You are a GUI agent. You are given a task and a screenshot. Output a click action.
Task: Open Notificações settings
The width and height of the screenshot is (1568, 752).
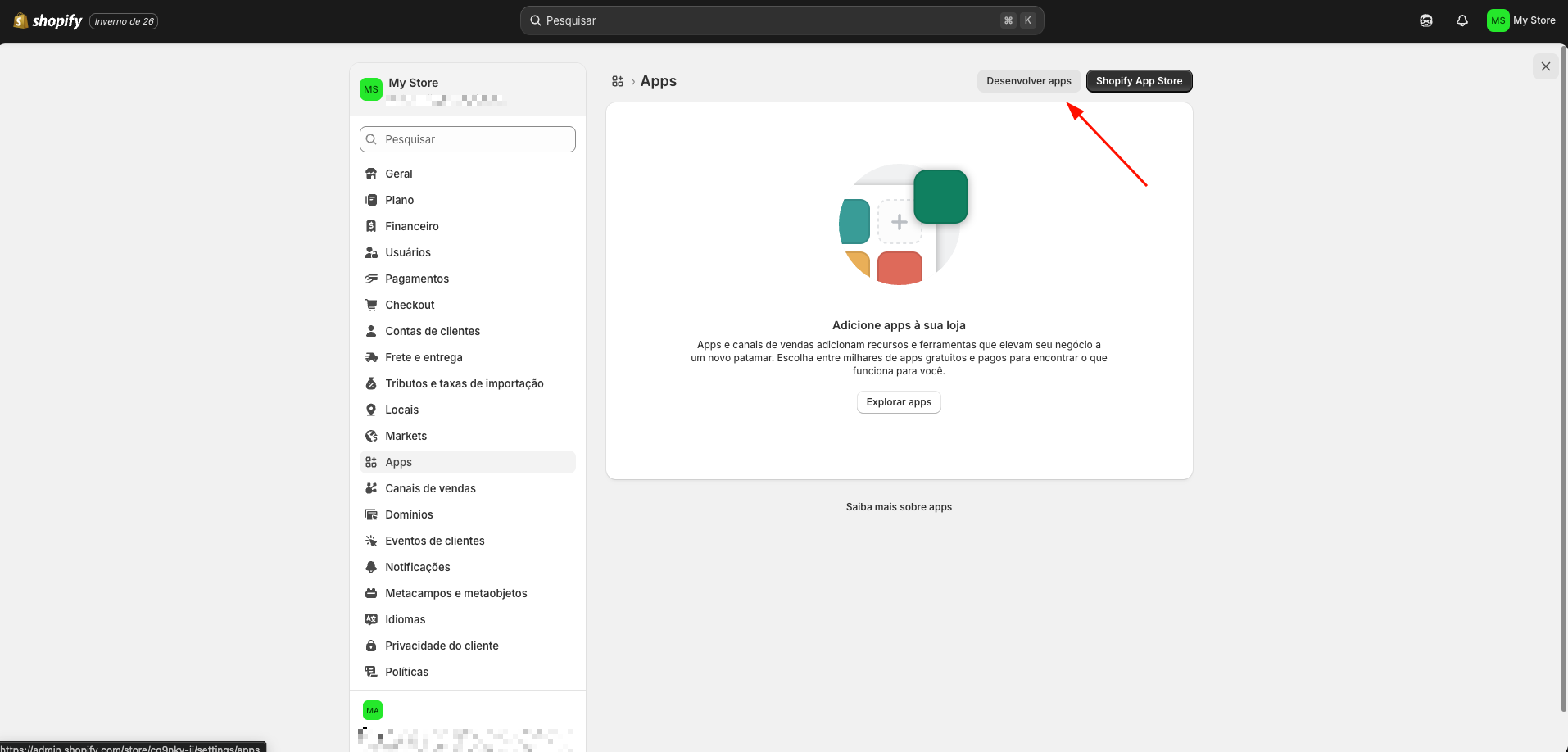point(467,567)
